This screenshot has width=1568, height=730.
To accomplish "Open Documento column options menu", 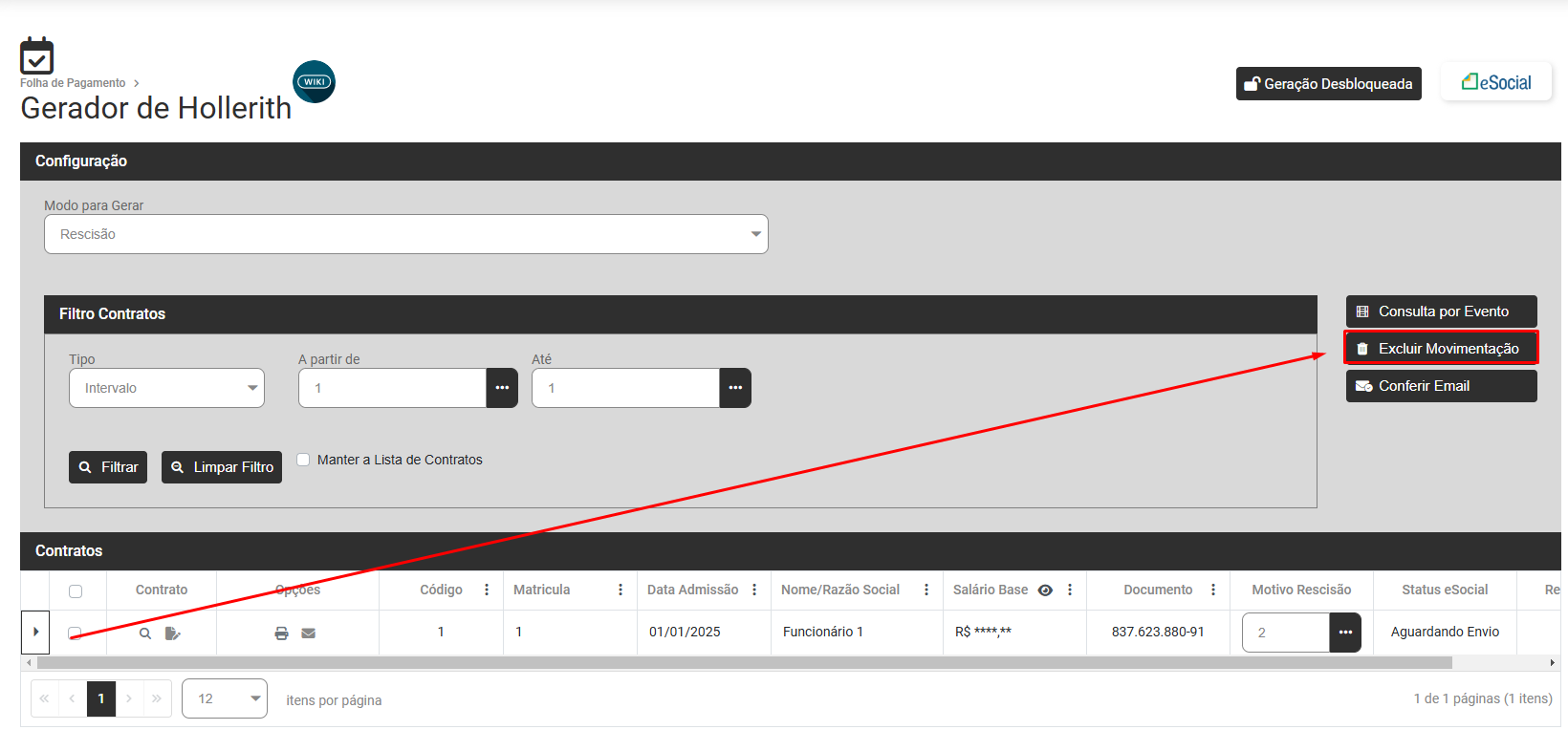I will pyautogui.click(x=1213, y=590).
